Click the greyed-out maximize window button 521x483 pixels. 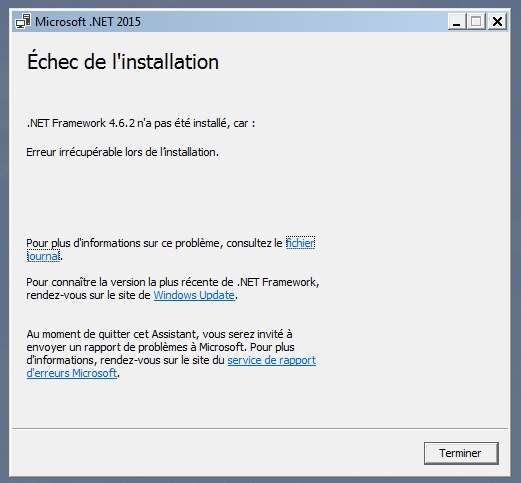point(476,22)
